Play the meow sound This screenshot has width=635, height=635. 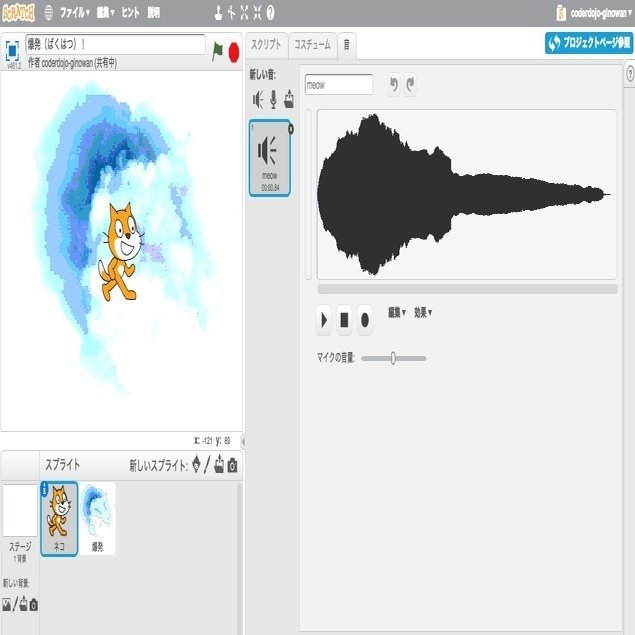(324, 320)
